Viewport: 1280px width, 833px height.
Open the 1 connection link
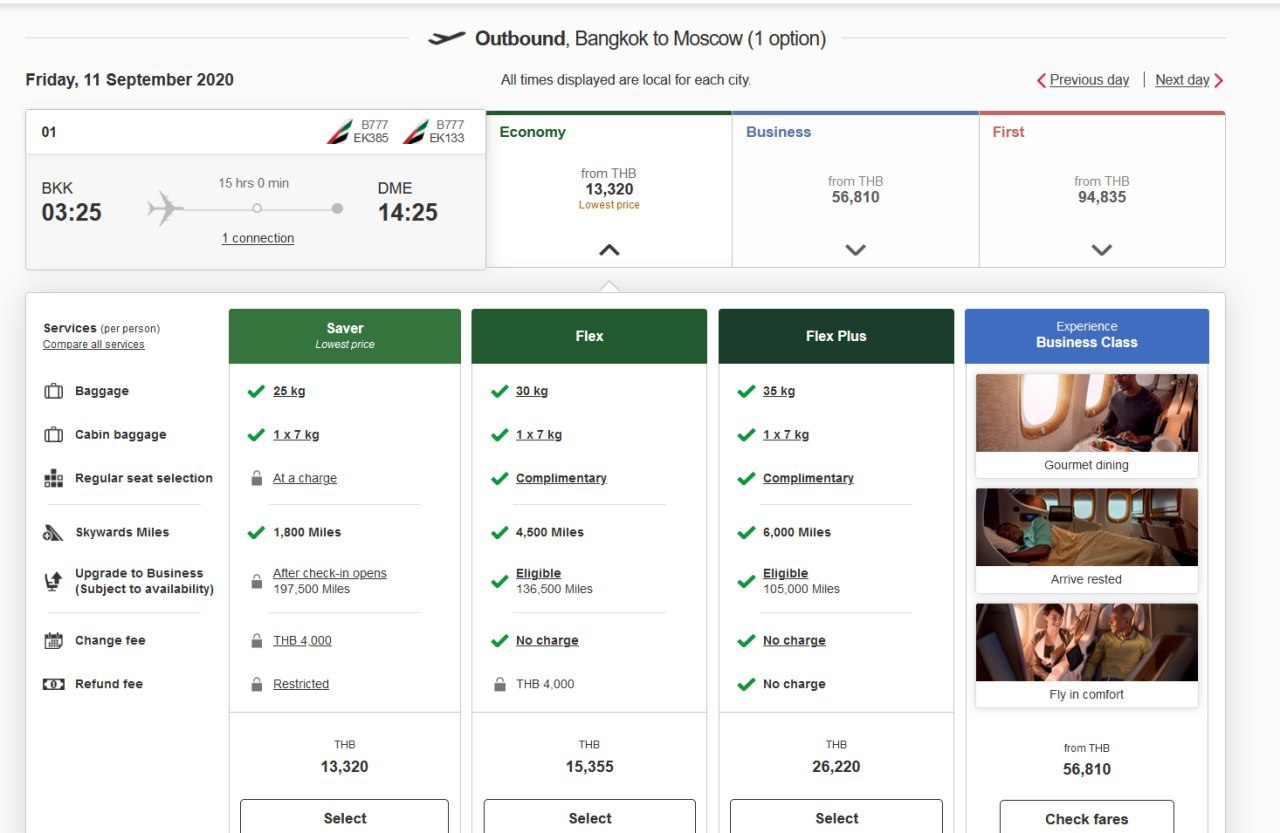(x=258, y=238)
